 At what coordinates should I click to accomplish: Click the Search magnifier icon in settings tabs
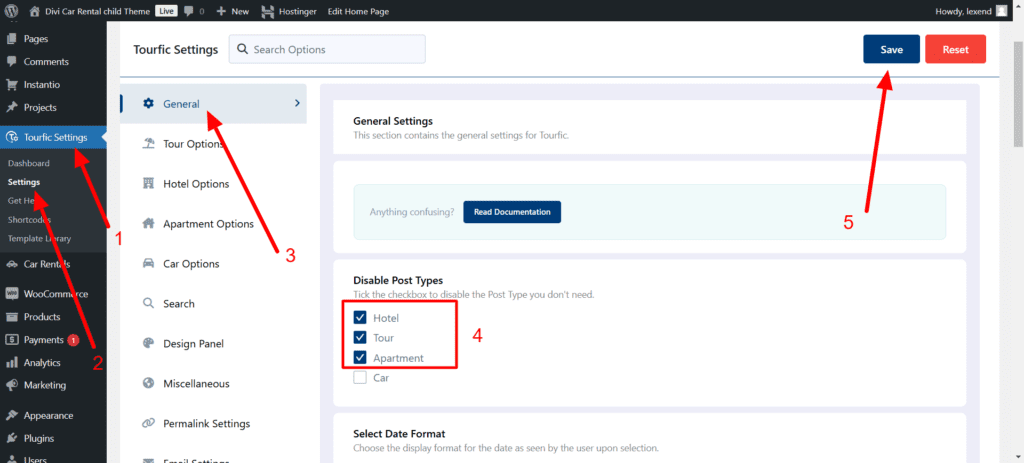148,303
